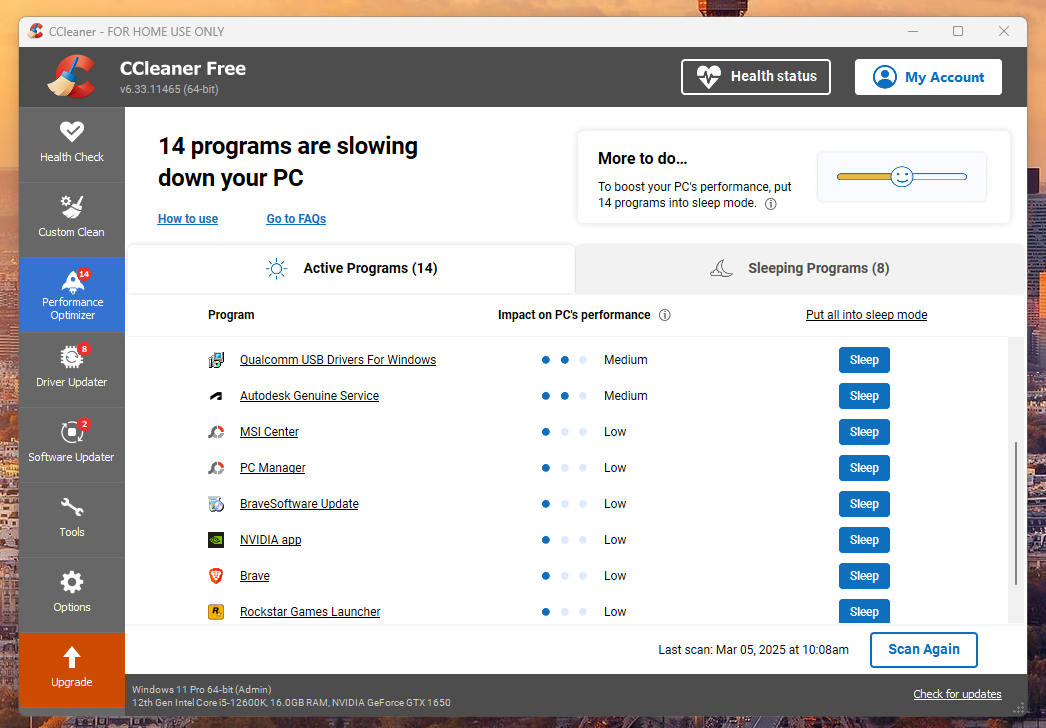1046x728 pixels.
Task: Click the Qualcomm USB Drivers program icon
Action: 215,360
